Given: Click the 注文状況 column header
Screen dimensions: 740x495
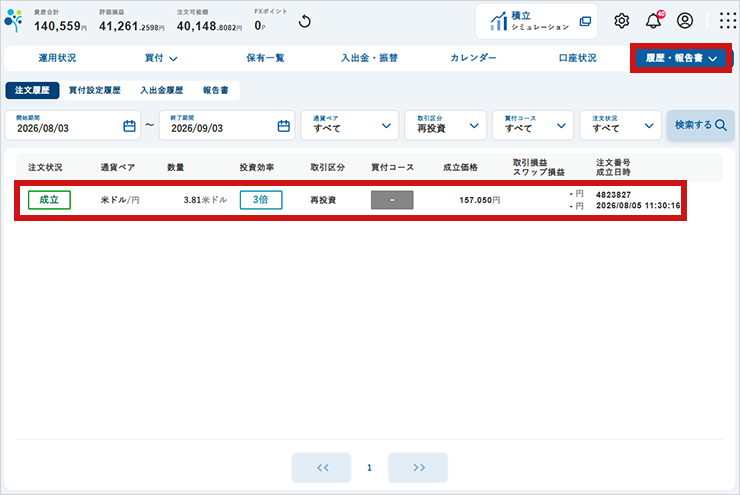Looking at the screenshot, I should pos(45,168).
